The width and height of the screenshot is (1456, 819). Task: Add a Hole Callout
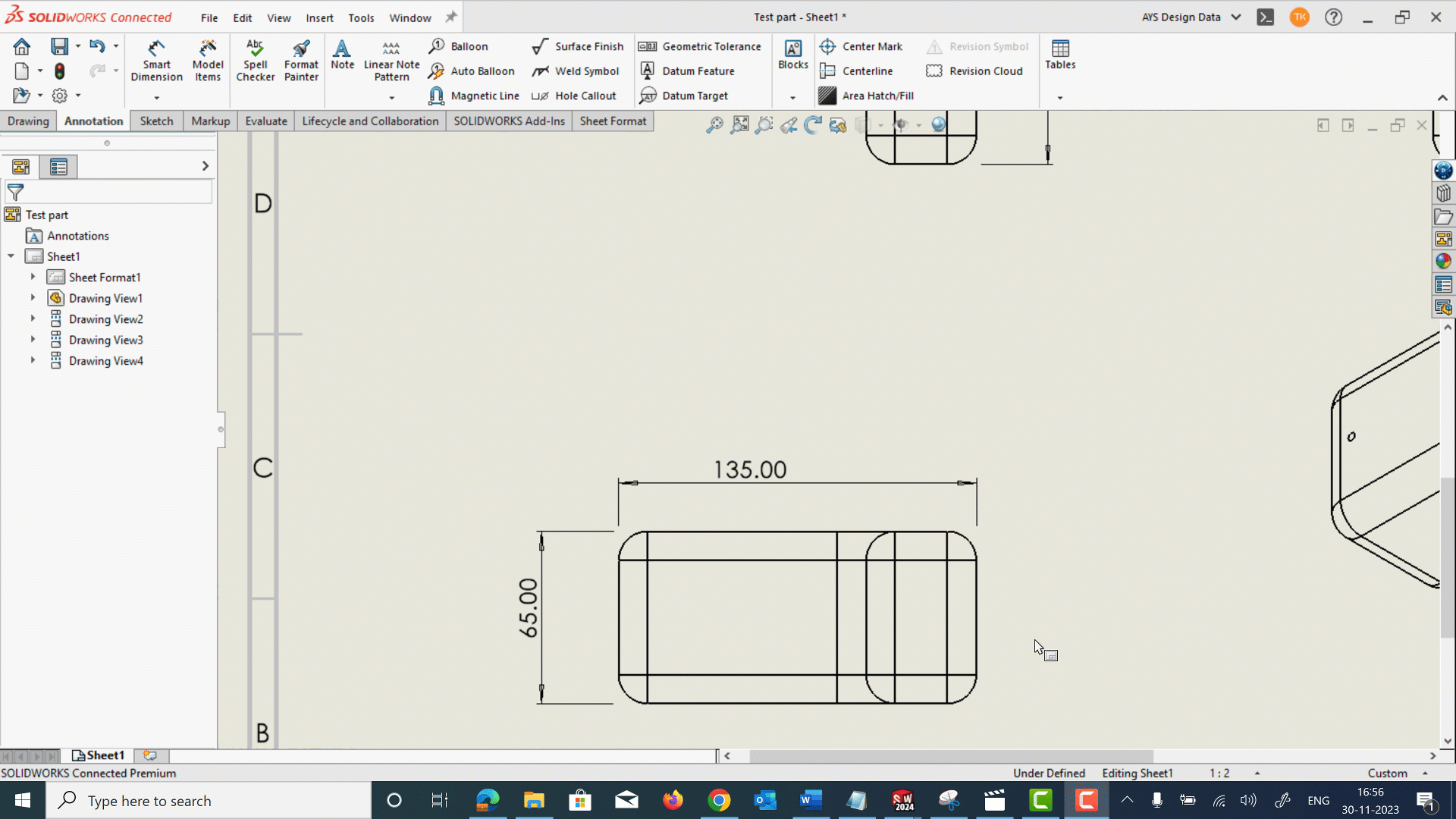(x=574, y=96)
